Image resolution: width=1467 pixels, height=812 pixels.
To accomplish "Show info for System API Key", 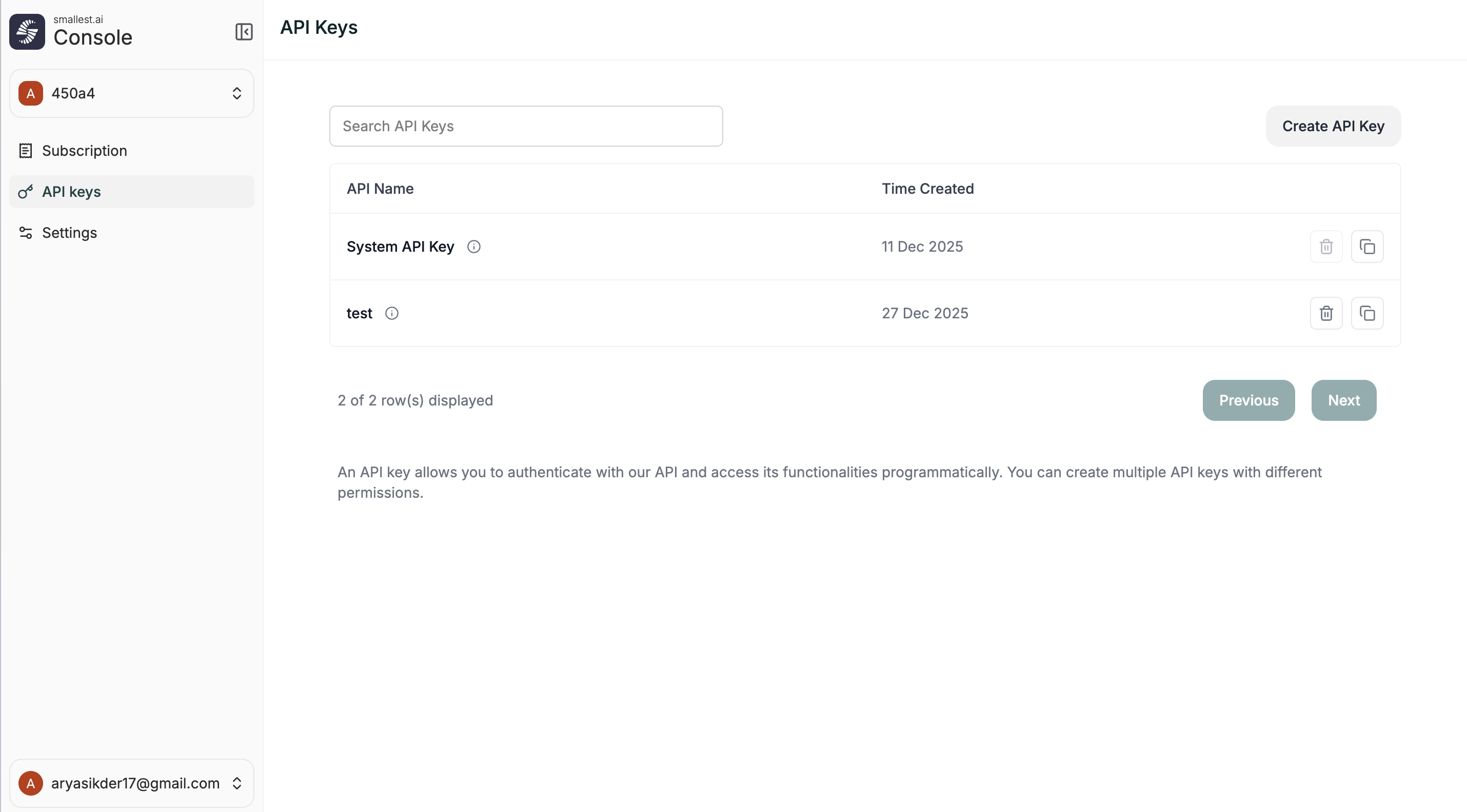I will (x=473, y=247).
